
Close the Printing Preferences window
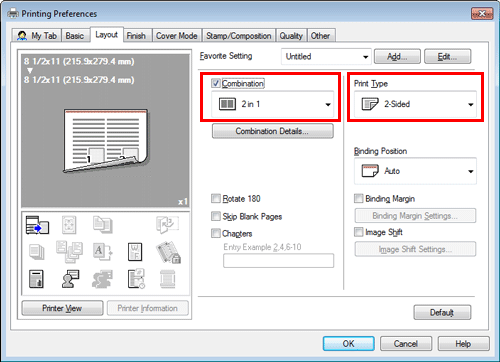482,14
